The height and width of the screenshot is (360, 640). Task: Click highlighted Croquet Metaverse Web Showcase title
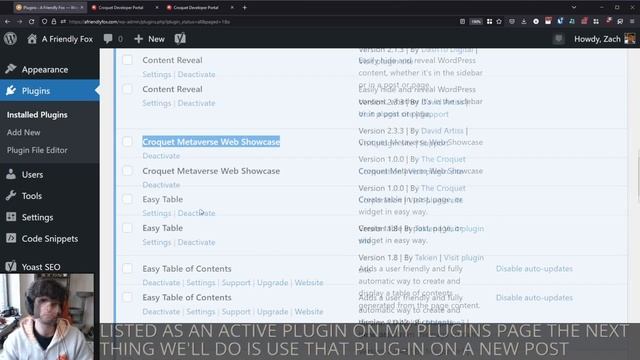pyautogui.click(x=211, y=142)
